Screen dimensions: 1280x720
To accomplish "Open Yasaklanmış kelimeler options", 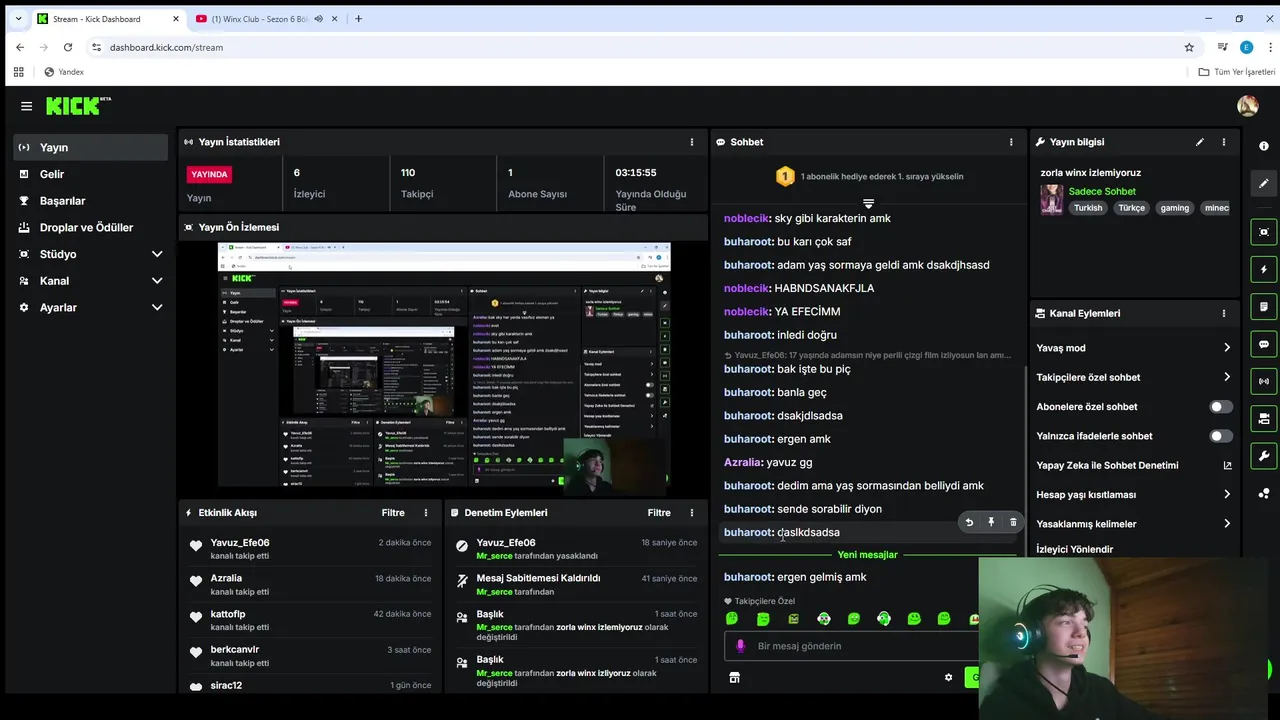I will [1134, 524].
